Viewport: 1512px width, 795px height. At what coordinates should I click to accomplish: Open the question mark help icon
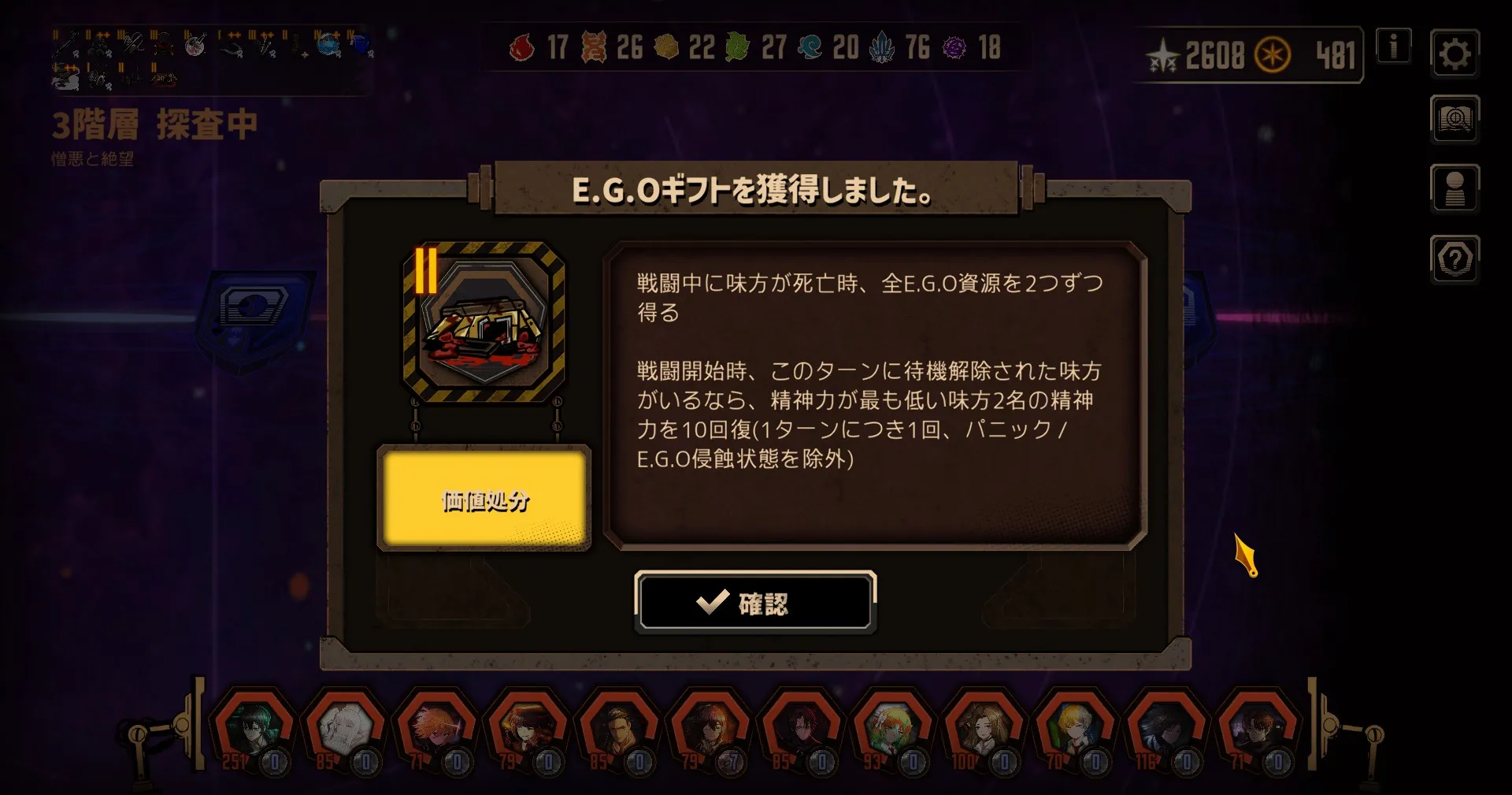pos(1455,259)
